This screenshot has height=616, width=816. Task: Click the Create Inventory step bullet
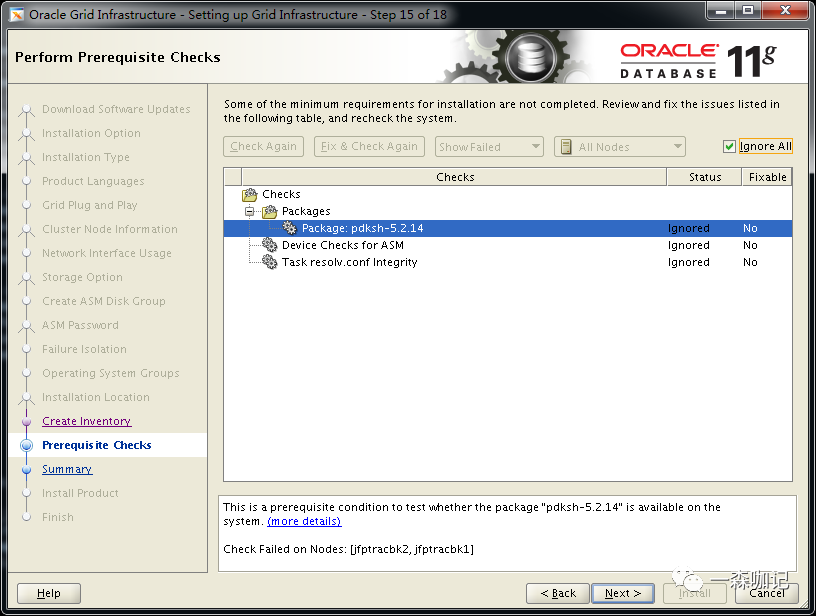tap(26, 421)
